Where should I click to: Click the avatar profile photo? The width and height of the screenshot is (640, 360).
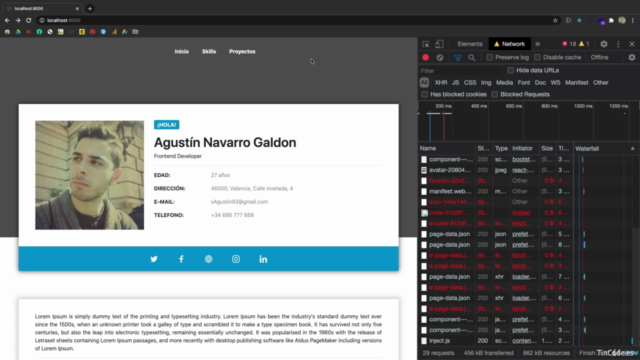(89, 175)
